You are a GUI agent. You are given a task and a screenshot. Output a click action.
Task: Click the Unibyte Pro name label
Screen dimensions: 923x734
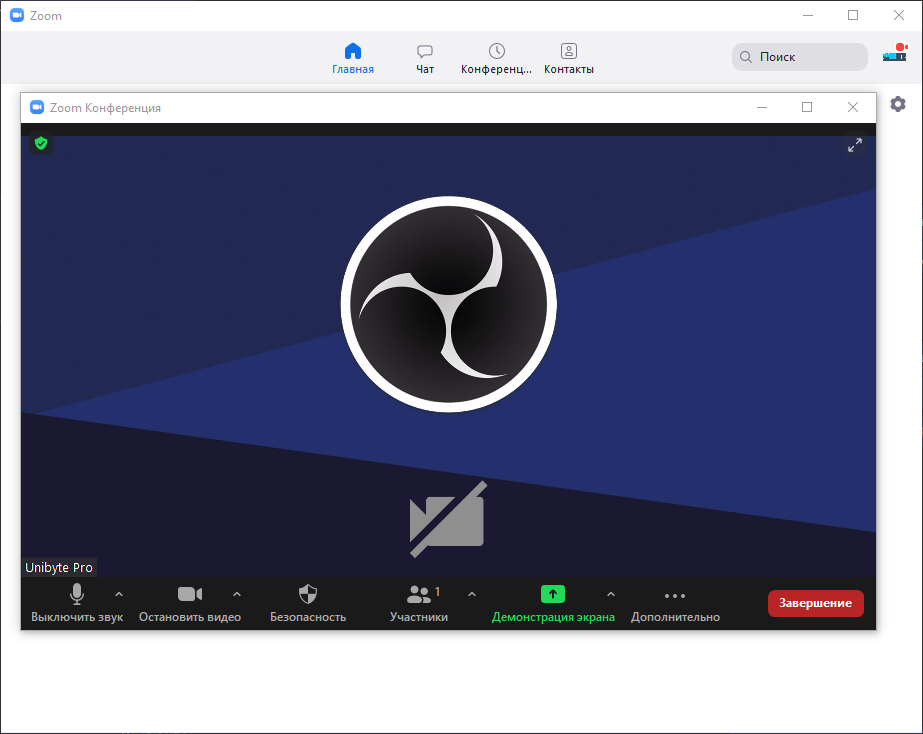click(59, 567)
